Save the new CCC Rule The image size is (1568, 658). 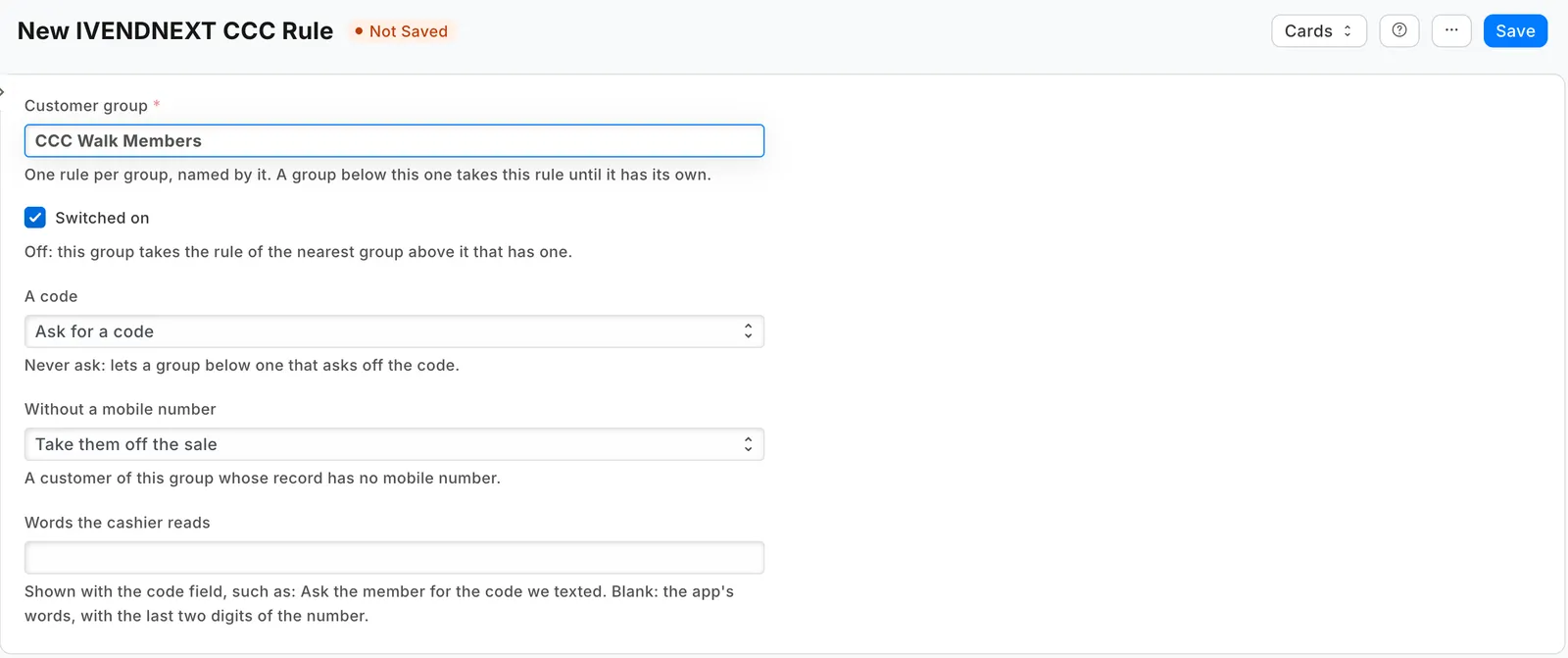pyautogui.click(x=1515, y=30)
